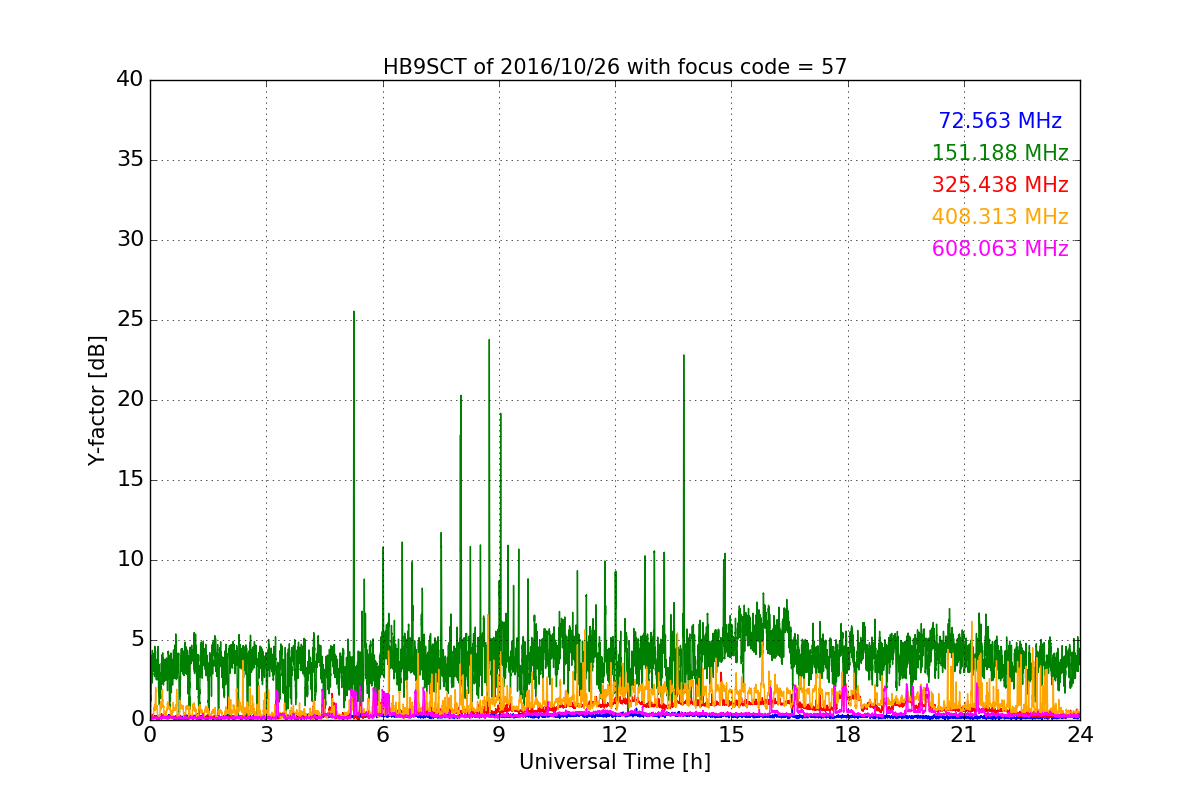Click the y-axis tick label 20
Screen dimensions: 1200x800
click(130, 400)
